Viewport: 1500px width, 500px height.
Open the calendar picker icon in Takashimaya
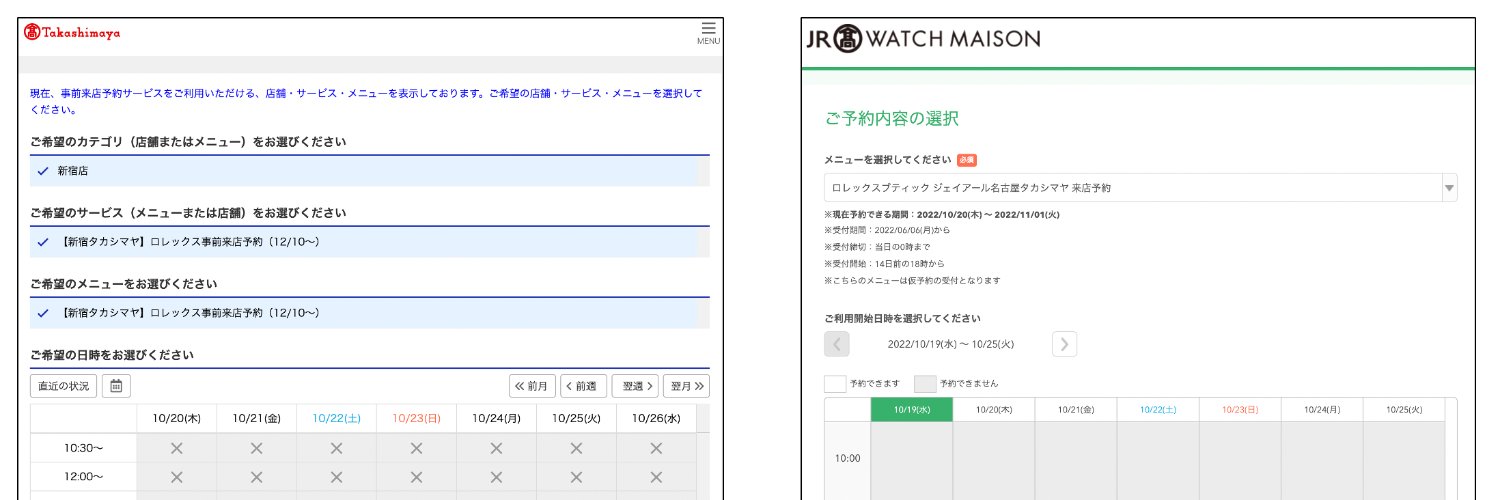(x=116, y=386)
